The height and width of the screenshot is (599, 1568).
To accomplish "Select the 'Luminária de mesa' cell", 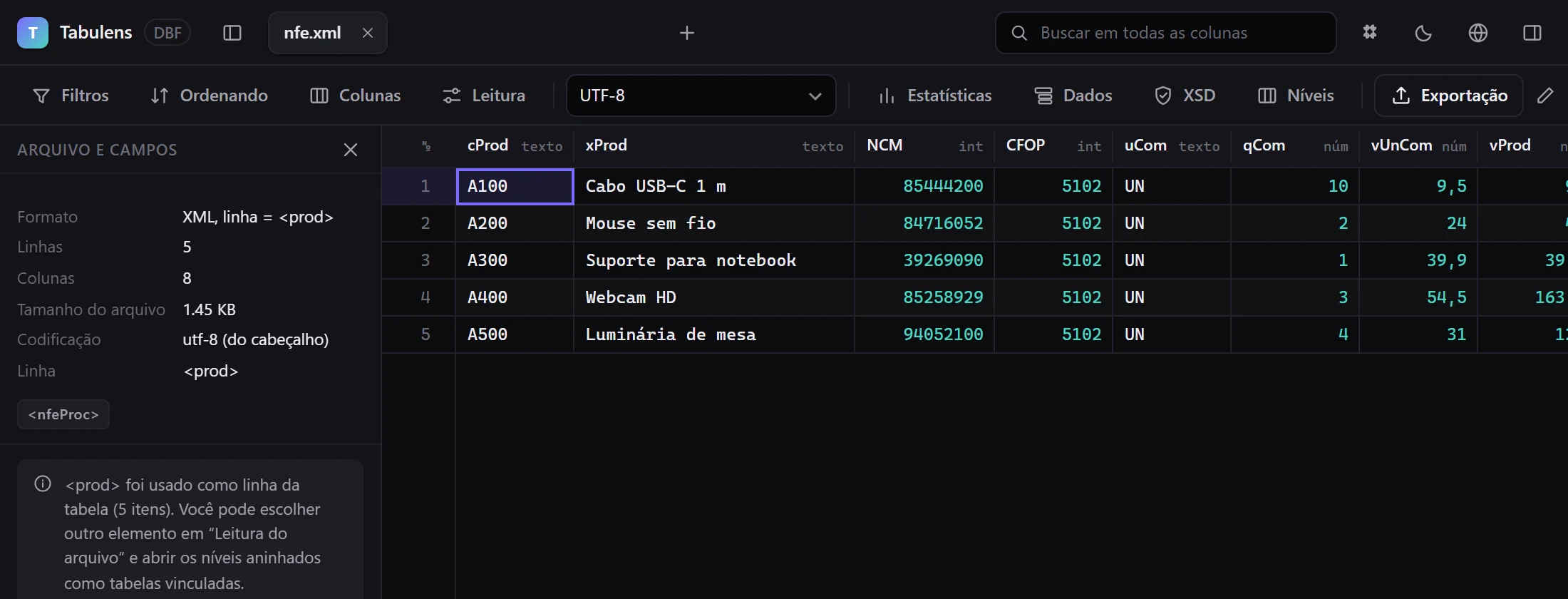I will point(714,335).
